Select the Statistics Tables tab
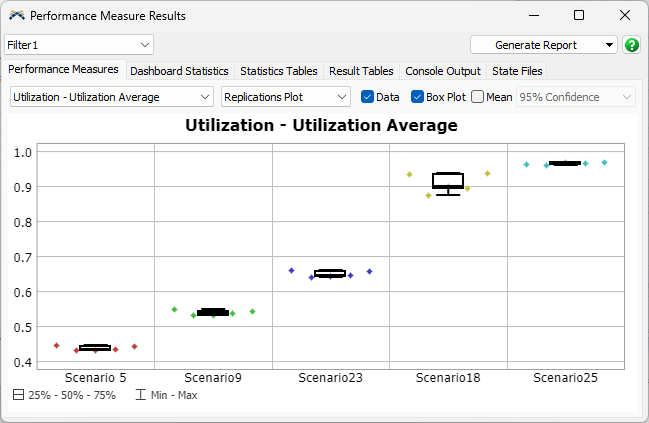The width and height of the screenshot is (649, 423). pyautogui.click(x=278, y=71)
